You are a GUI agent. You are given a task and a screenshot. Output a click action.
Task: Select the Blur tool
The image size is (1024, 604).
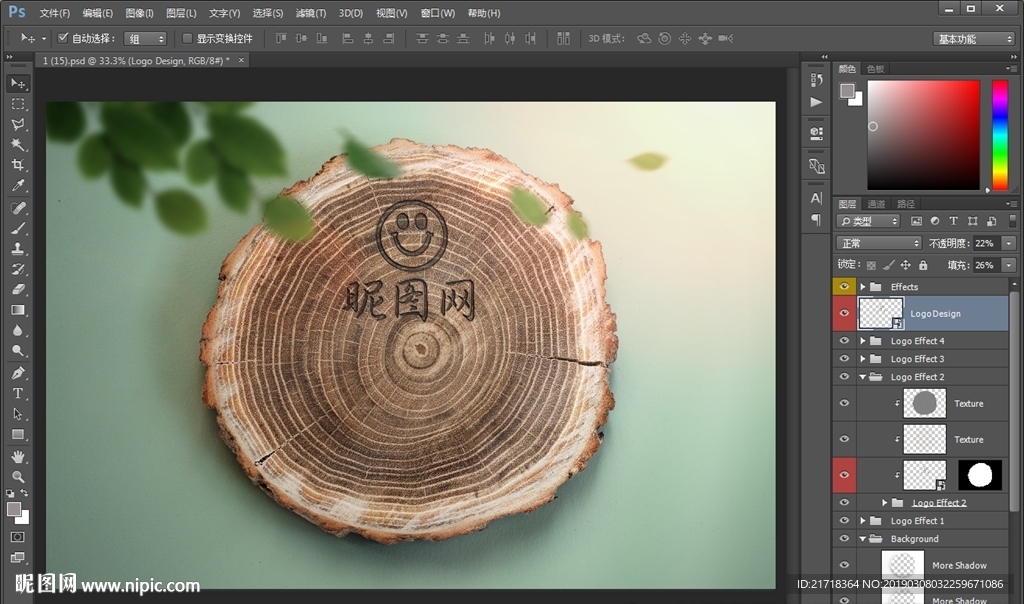click(x=18, y=330)
